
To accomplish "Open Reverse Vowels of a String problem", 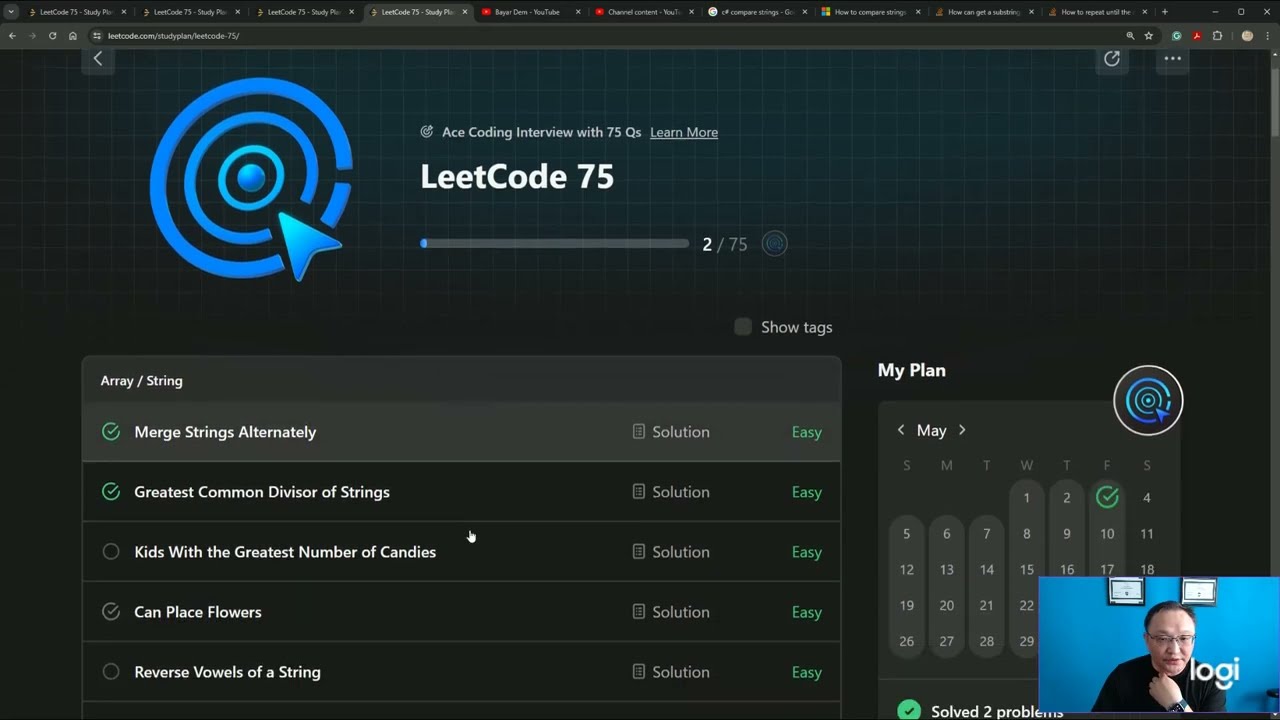I will click(x=228, y=672).
